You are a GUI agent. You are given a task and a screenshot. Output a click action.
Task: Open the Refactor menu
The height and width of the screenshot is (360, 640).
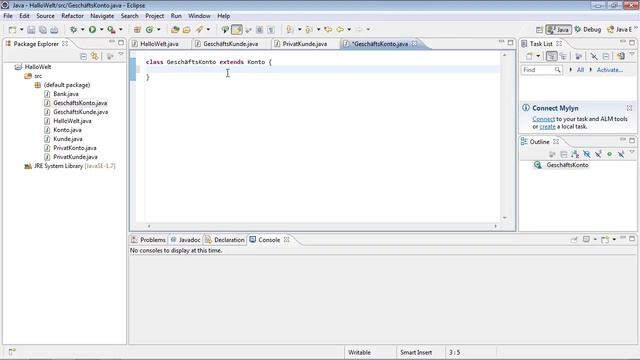pos(72,16)
